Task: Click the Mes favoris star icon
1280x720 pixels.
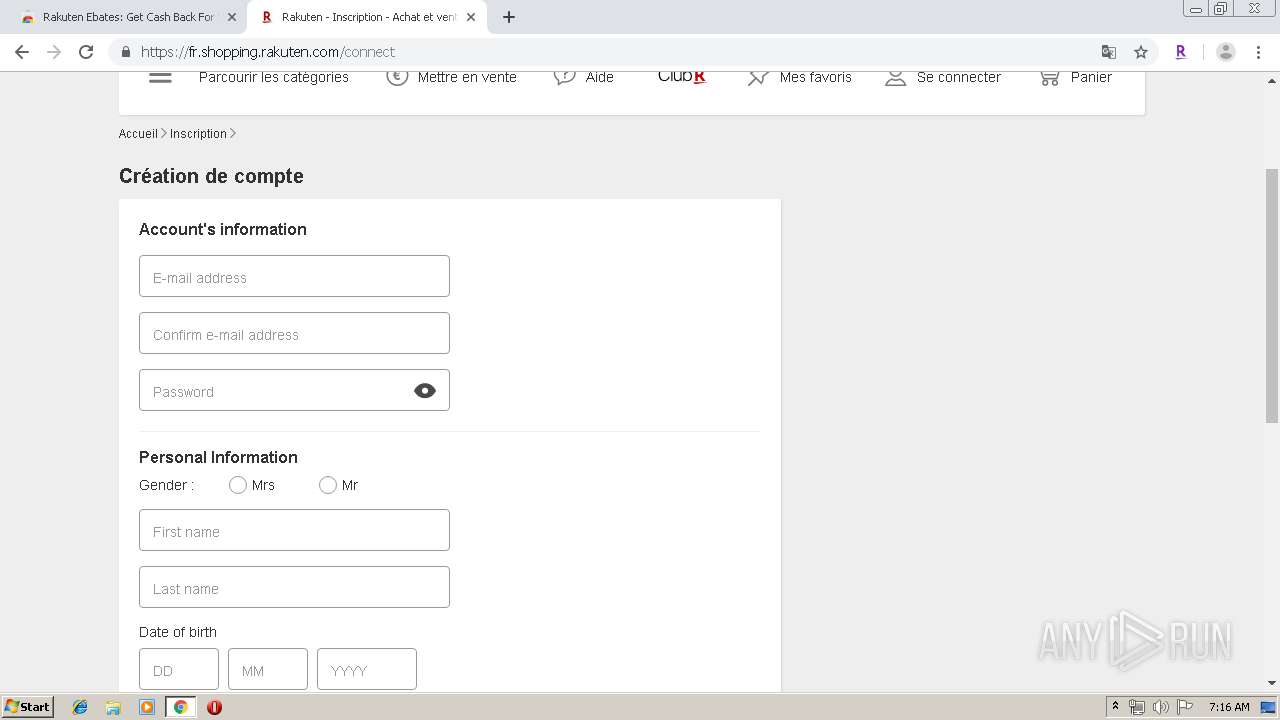Action: 759,77
